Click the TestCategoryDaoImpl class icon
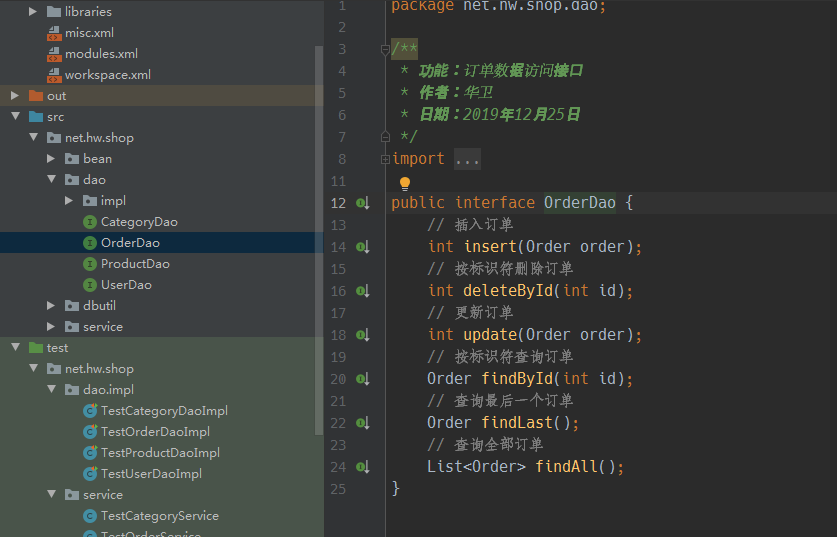837x537 pixels. (90, 410)
